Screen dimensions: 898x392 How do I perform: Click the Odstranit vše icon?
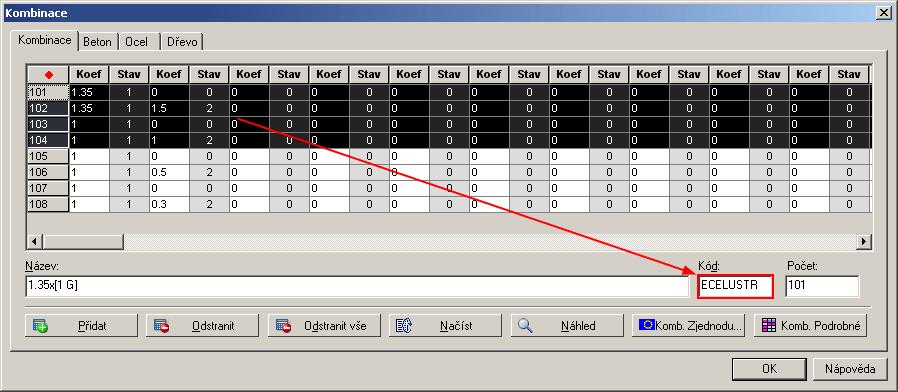283,326
